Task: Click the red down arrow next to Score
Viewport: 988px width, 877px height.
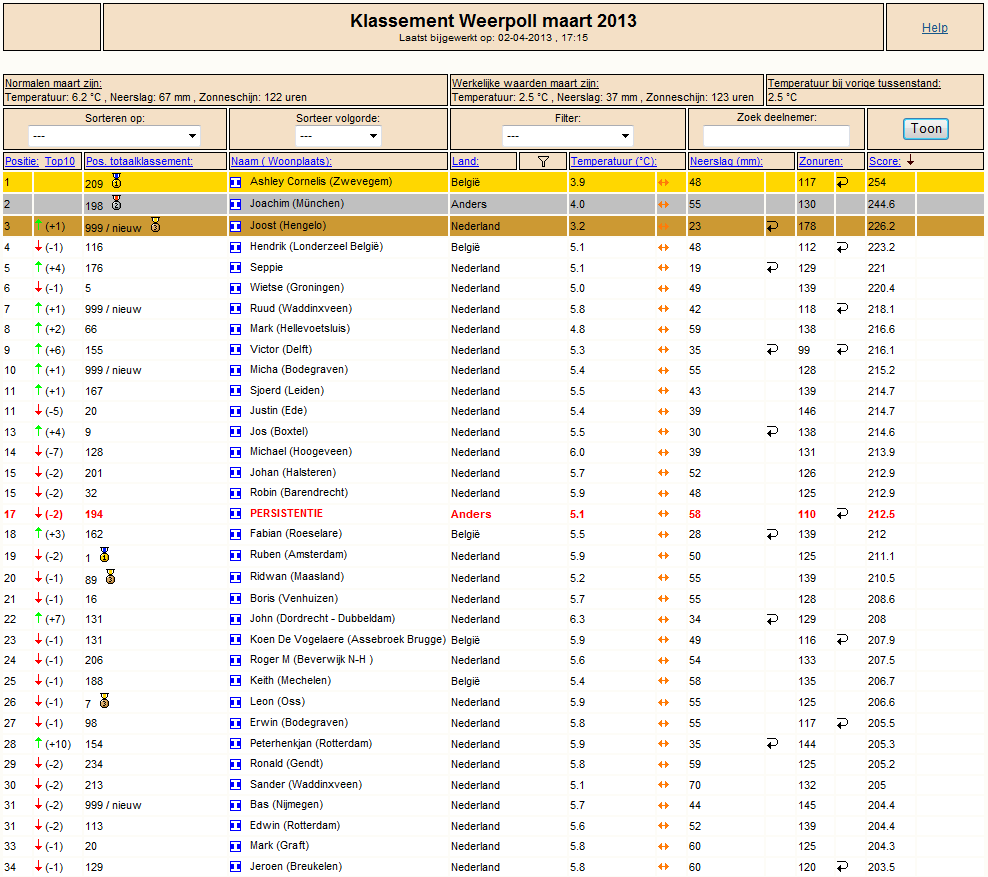Action: pos(910,161)
